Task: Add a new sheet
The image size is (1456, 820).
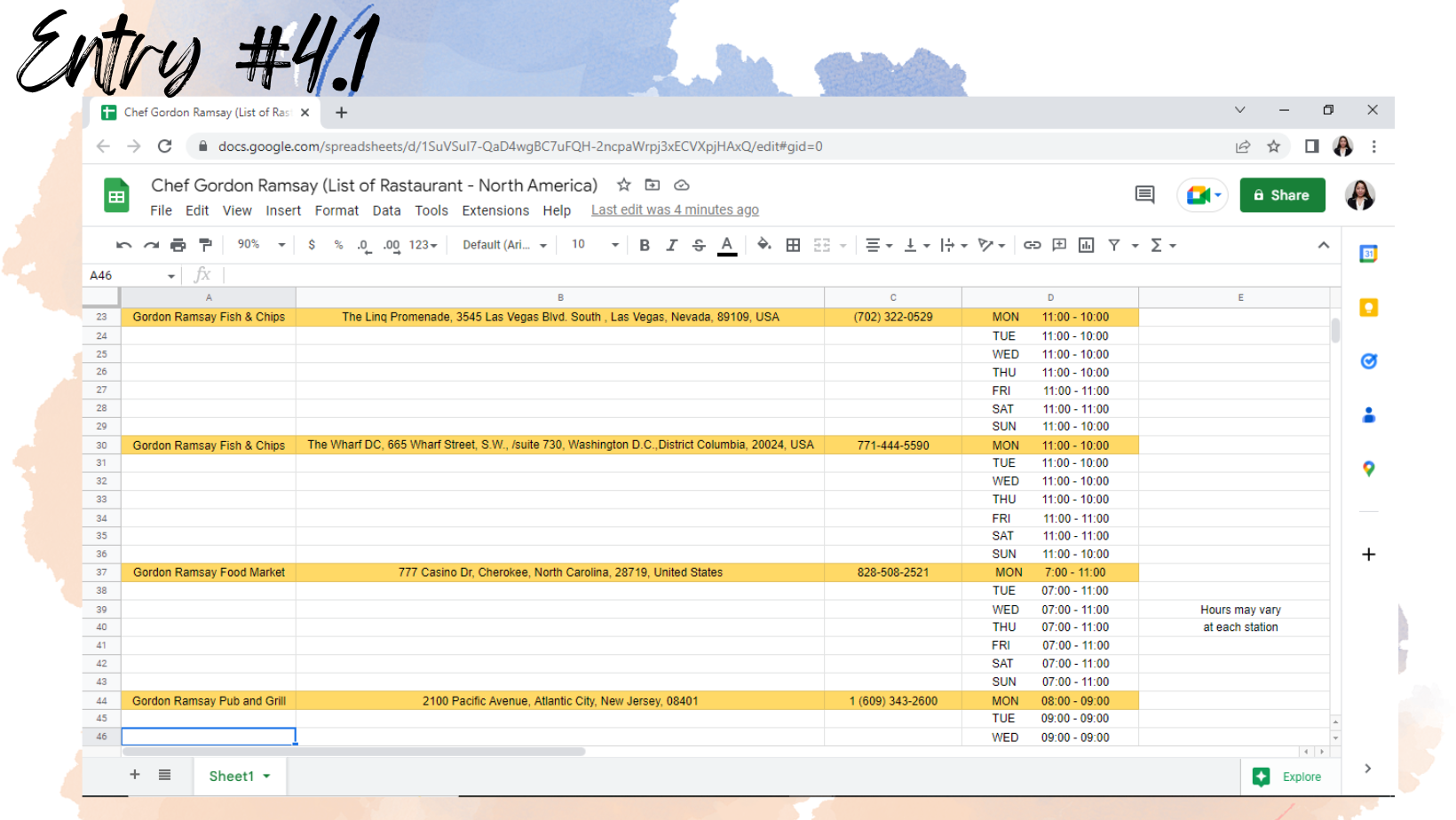Action: [x=135, y=775]
